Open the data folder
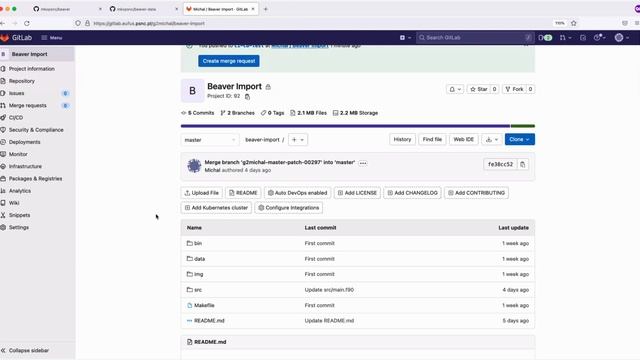This screenshot has height=360, width=640. click(199, 259)
